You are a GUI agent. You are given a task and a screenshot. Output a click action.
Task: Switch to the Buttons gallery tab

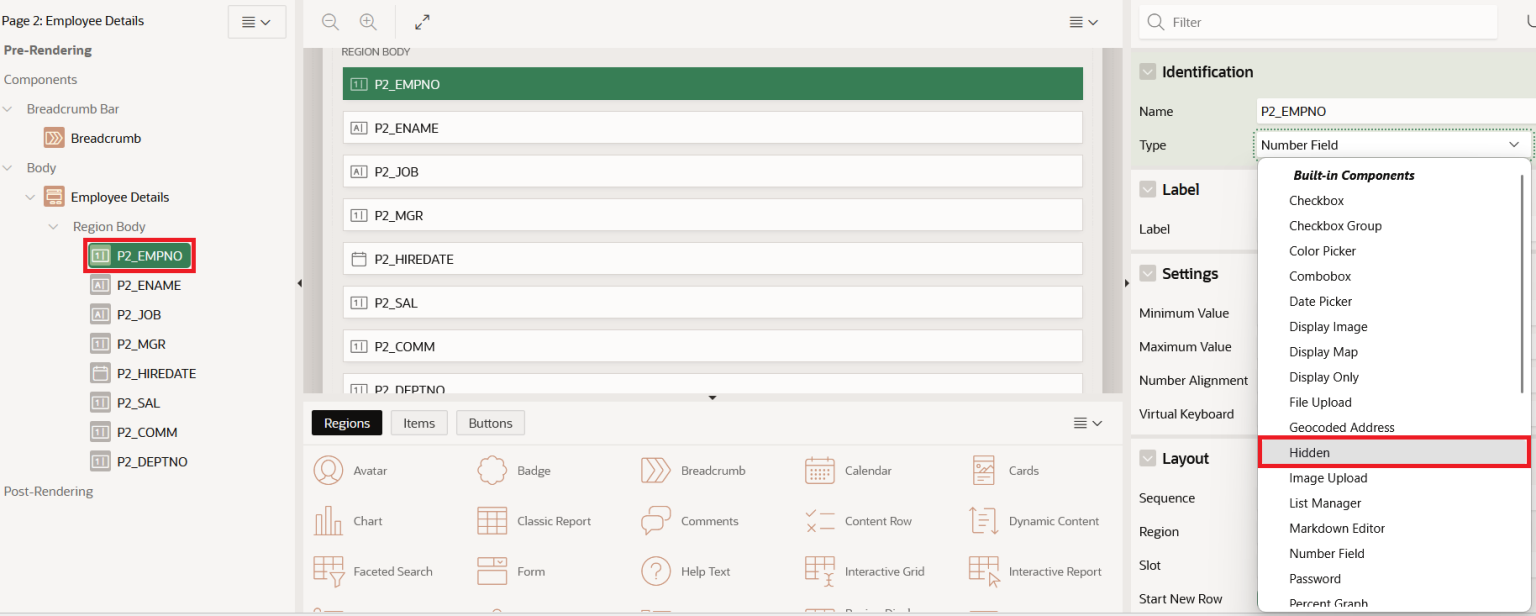click(x=490, y=422)
